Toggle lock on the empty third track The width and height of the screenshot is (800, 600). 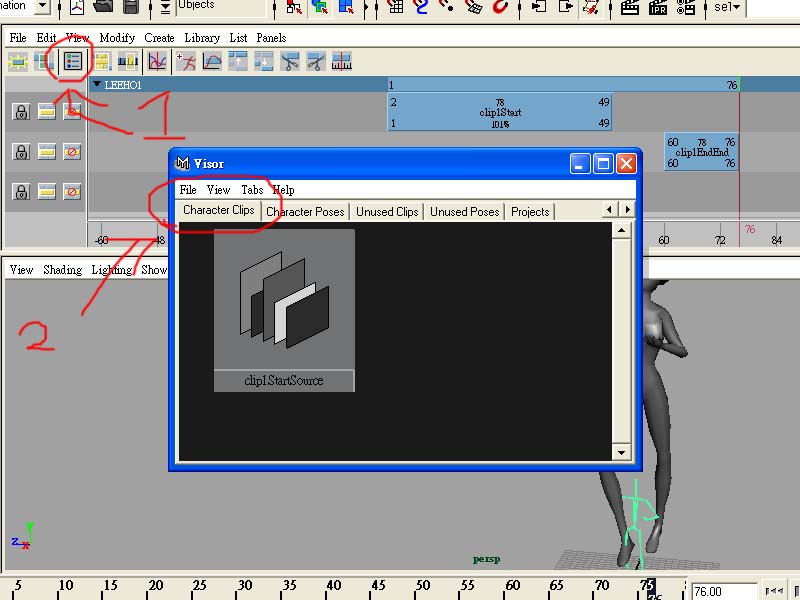[x=21, y=192]
